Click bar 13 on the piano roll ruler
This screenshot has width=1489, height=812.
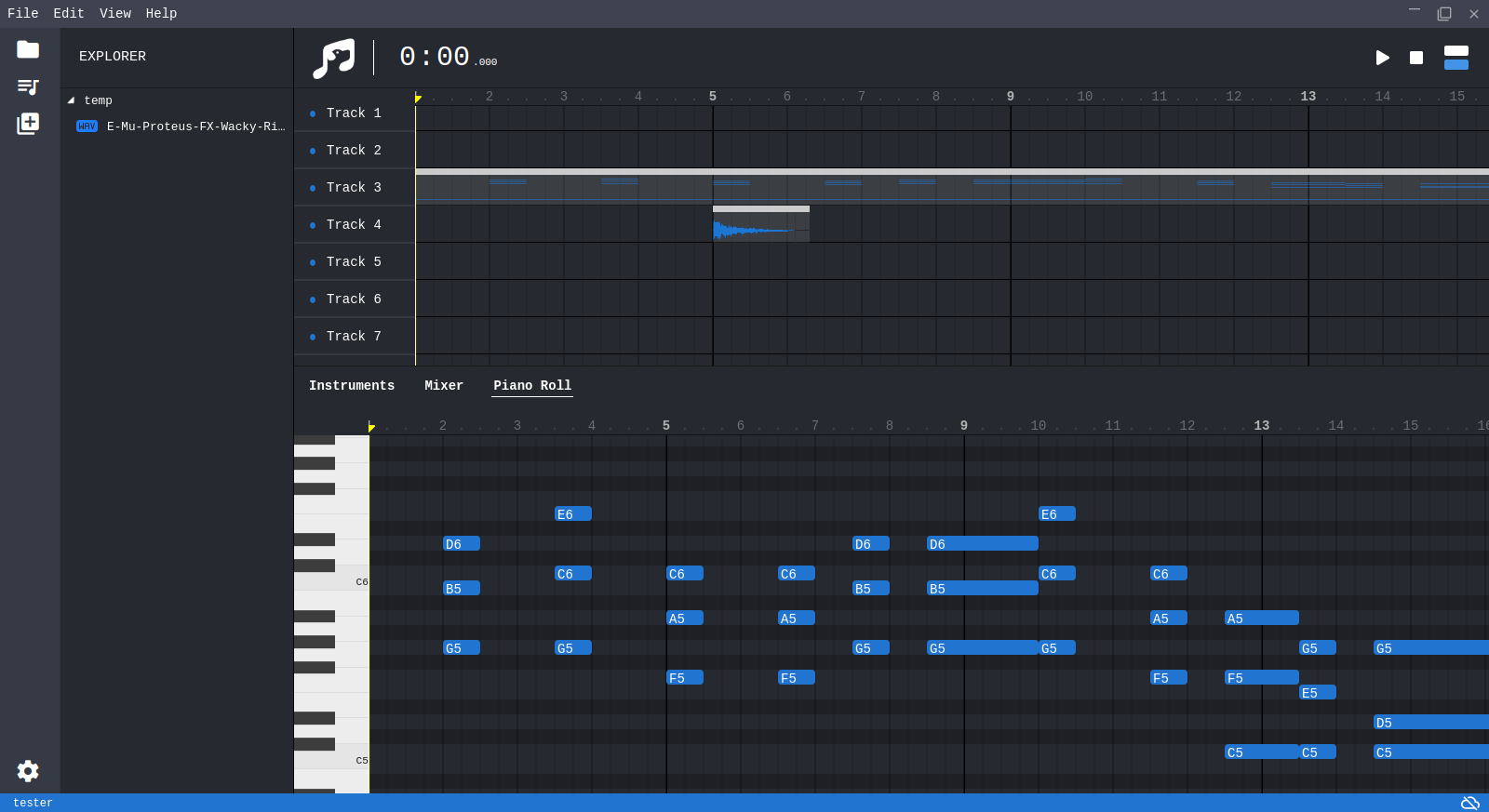coord(1262,425)
